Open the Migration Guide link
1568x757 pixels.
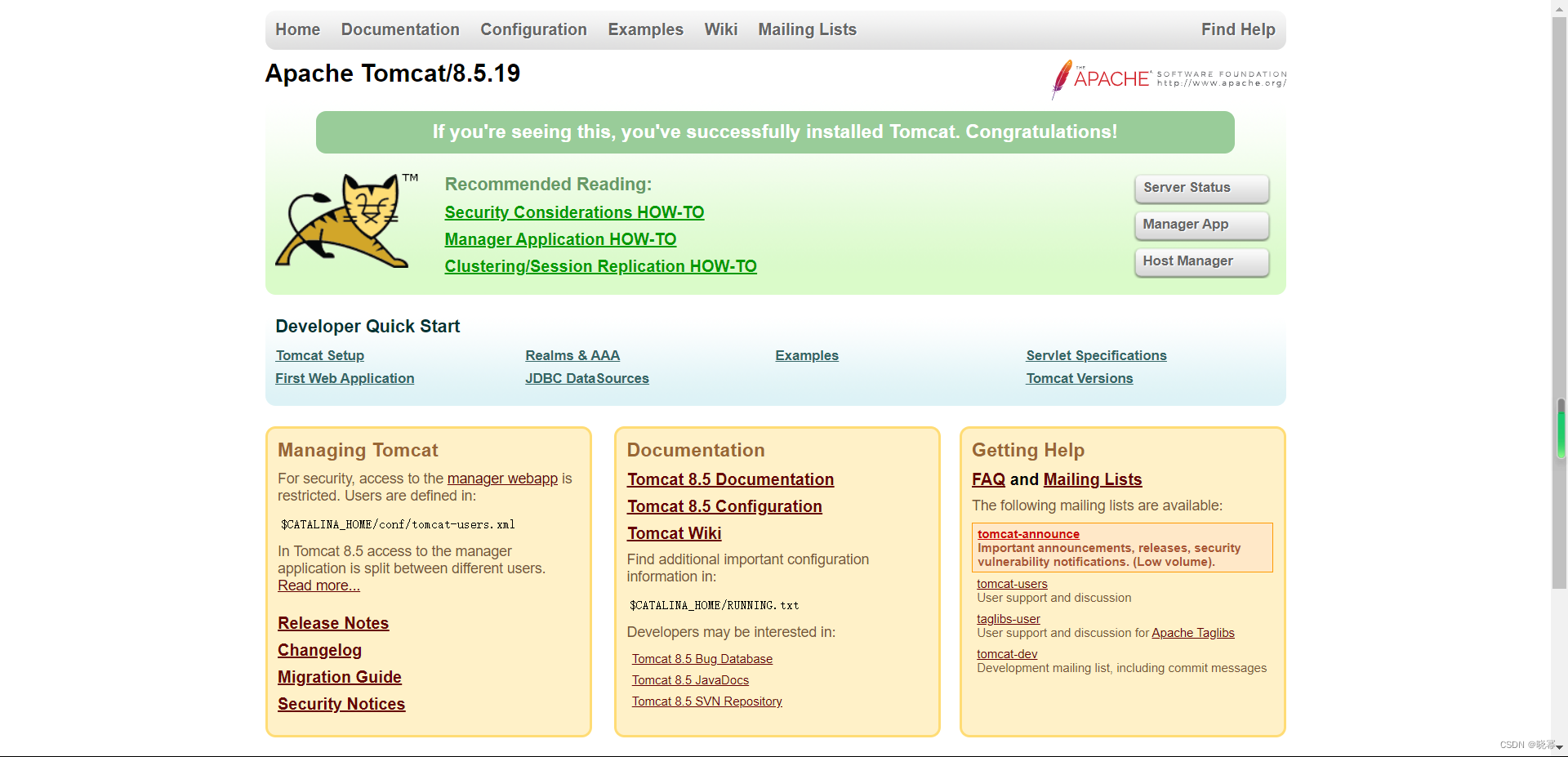click(x=340, y=677)
